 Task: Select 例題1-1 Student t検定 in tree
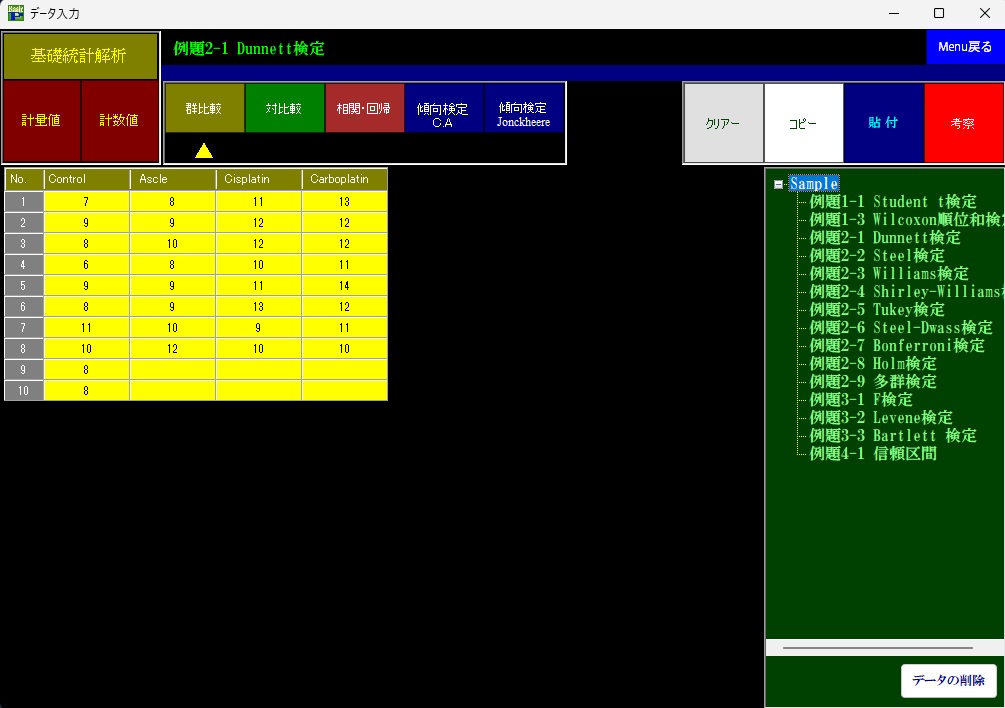[x=892, y=202]
